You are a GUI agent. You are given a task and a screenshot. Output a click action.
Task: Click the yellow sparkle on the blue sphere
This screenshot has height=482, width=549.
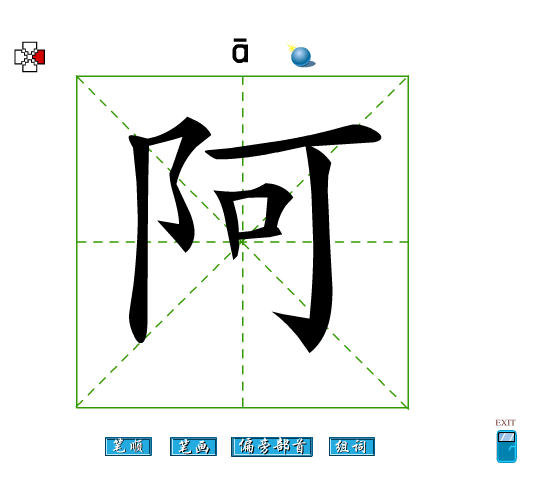tap(290, 48)
